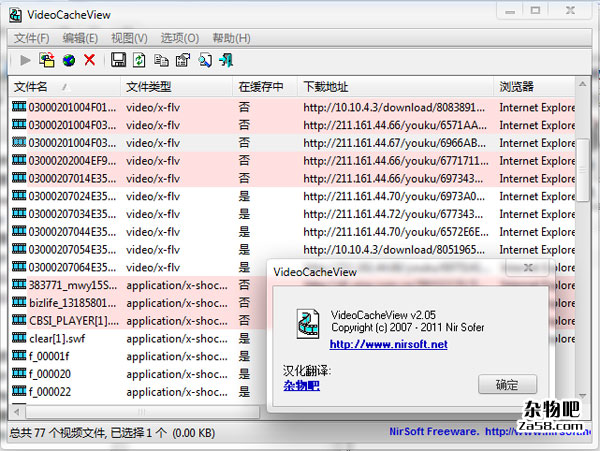Click film icon beside CBSI_PLAYER[1]
600x451 pixels.
click(19, 319)
